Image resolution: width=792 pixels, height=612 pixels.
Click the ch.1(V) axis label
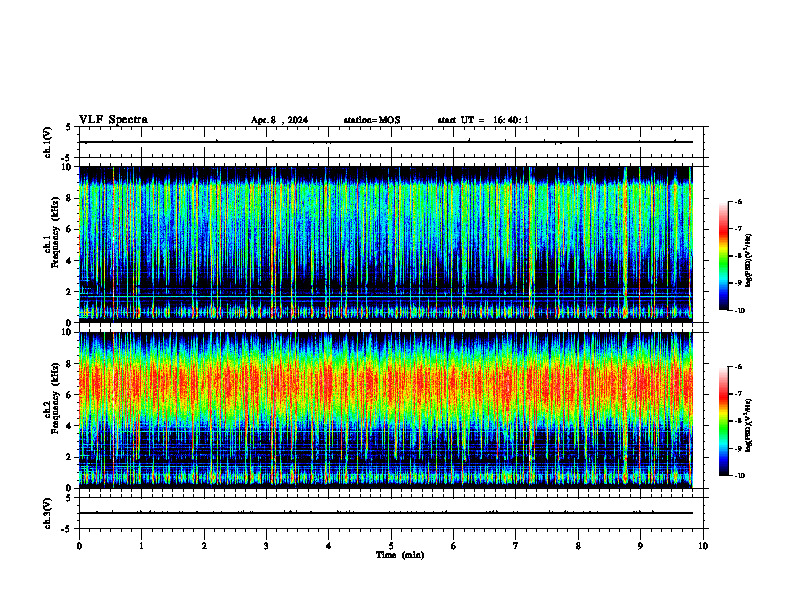48,142
